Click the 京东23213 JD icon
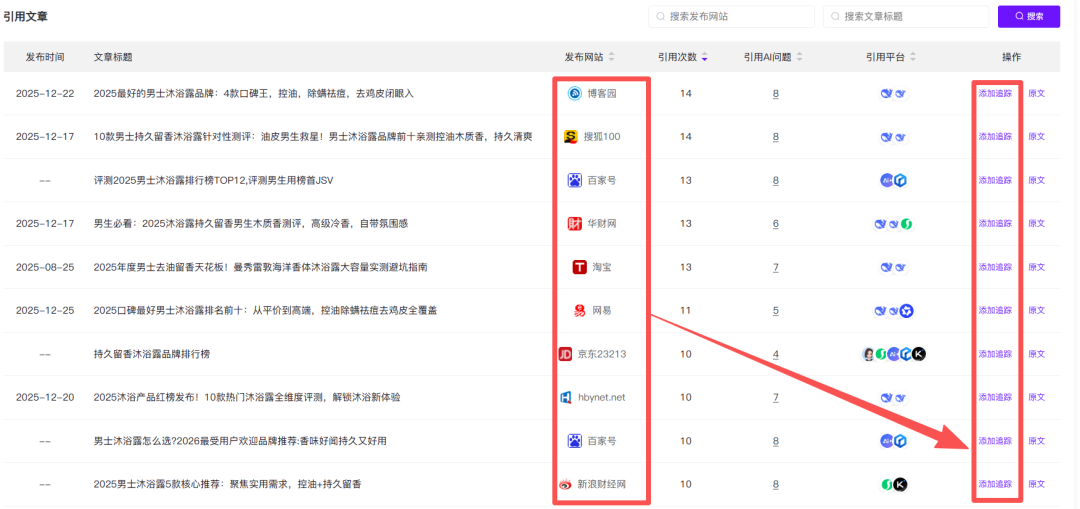 tap(566, 354)
